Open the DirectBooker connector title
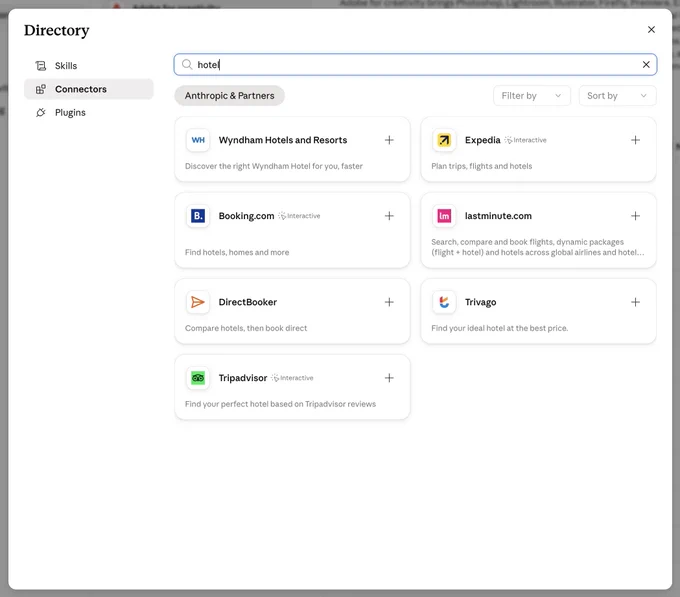The image size is (680, 597). pyautogui.click(x=248, y=302)
